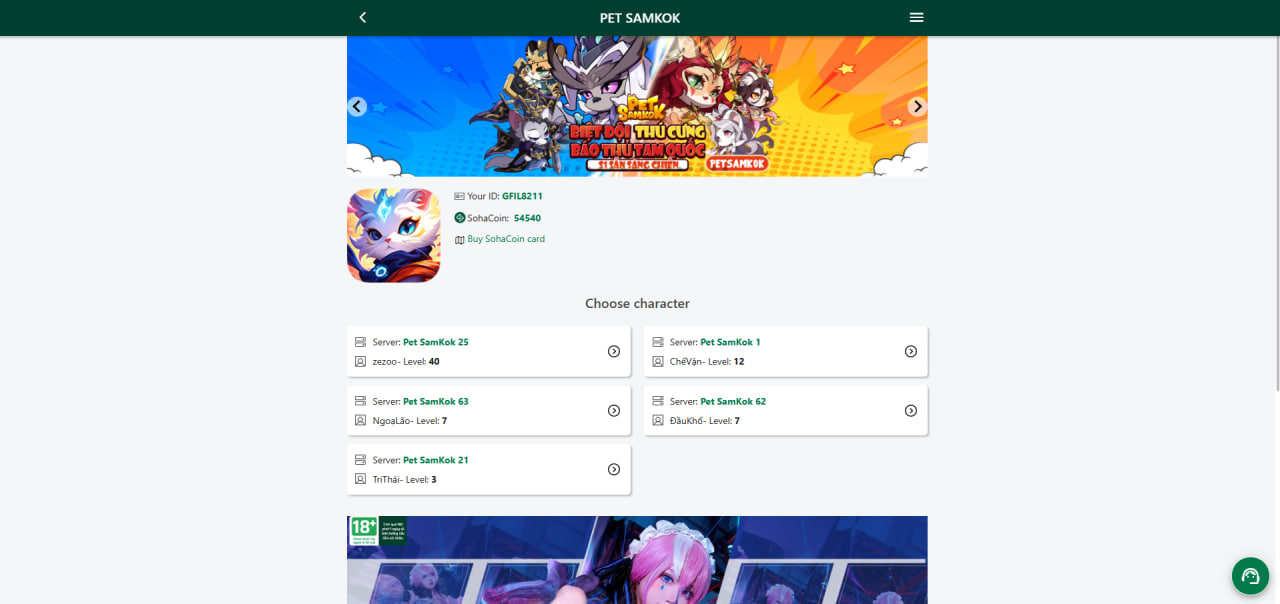Screen dimensions: 1280x604
Task: Choose character ĐấuKhổ Level 7
Action: coord(786,411)
